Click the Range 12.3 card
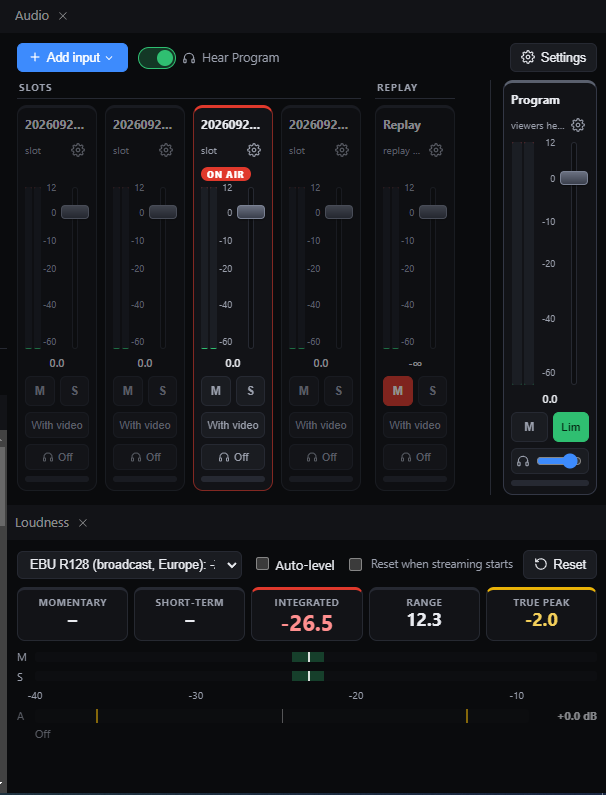Viewport: 606px width, 795px height. [424, 614]
